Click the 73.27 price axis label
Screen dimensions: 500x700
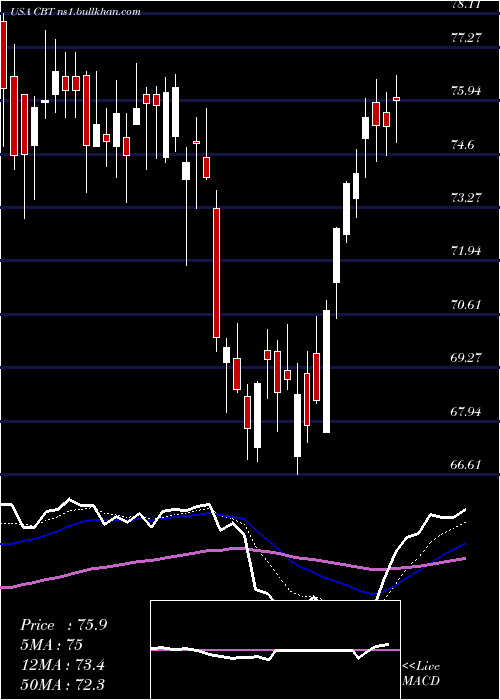466,198
